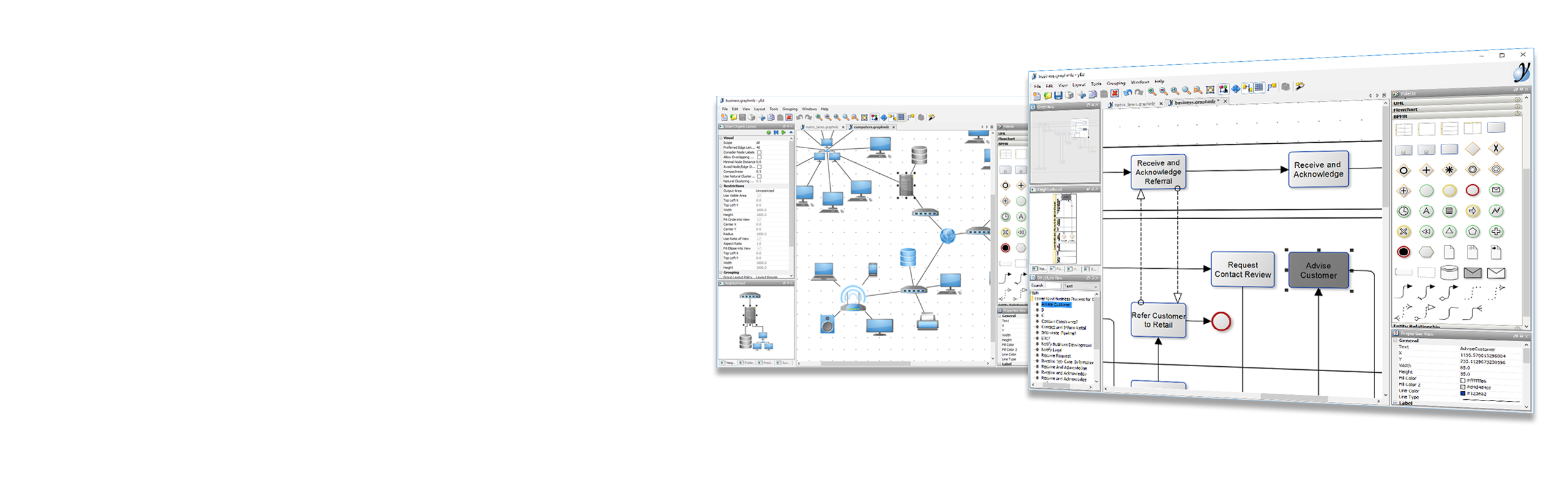Screen dimensions: 1568x488
Task: Toggle the grid icon in right window toolbar
Action: (1259, 88)
